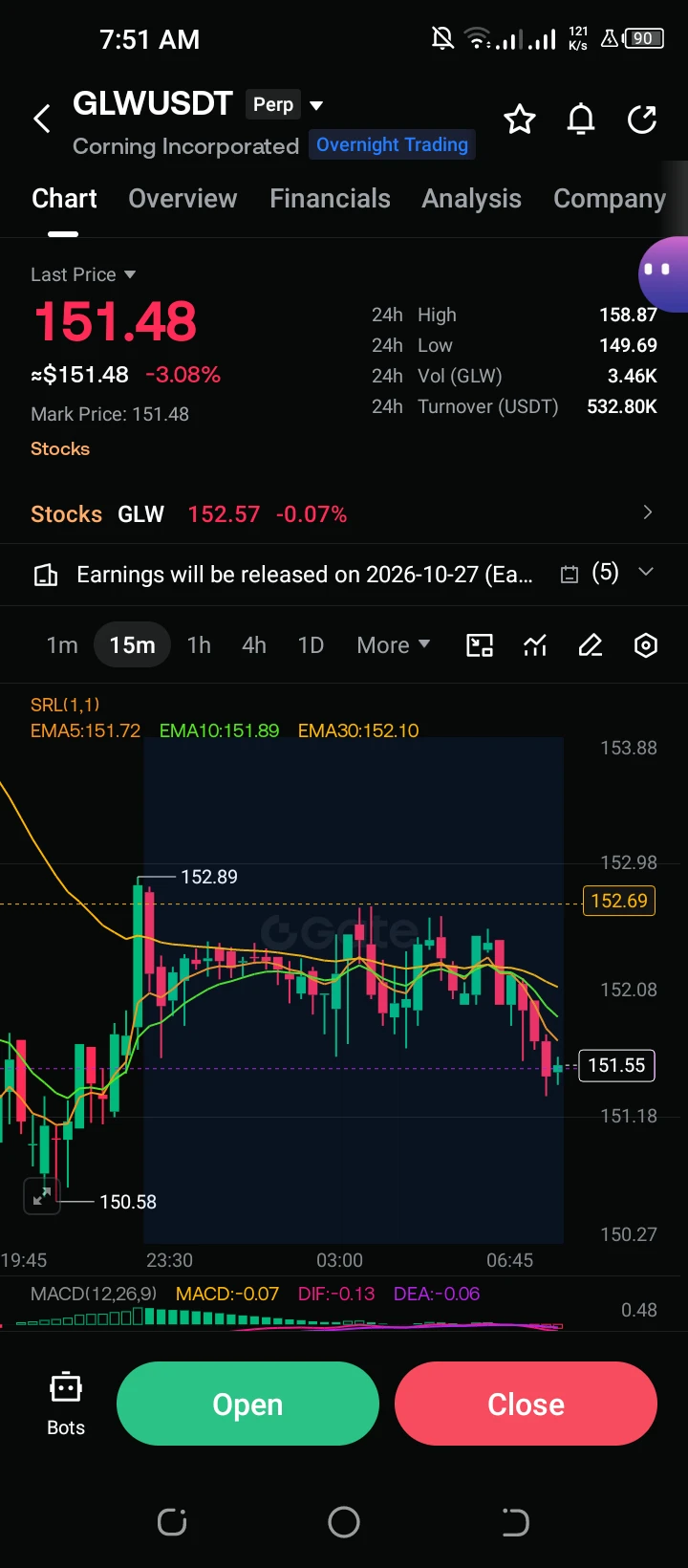Switch to the Company tab
The height and width of the screenshot is (1568, 688).
click(x=610, y=199)
